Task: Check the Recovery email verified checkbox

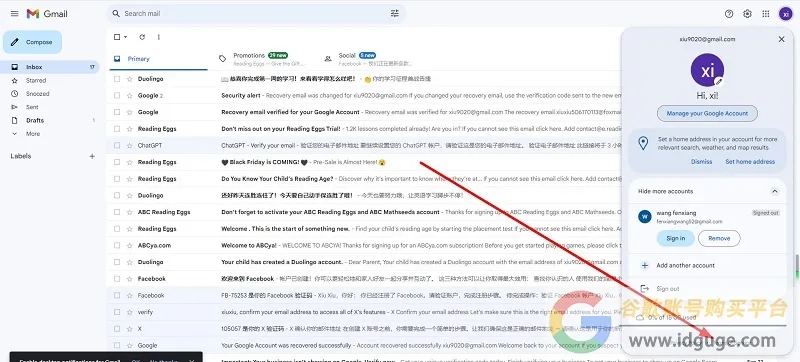Action: (117, 112)
